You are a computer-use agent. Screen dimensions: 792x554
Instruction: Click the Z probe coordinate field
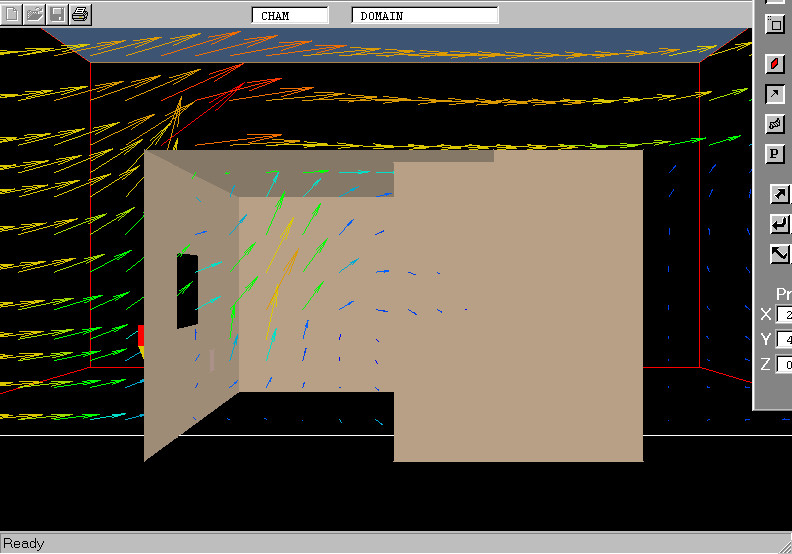(784, 364)
